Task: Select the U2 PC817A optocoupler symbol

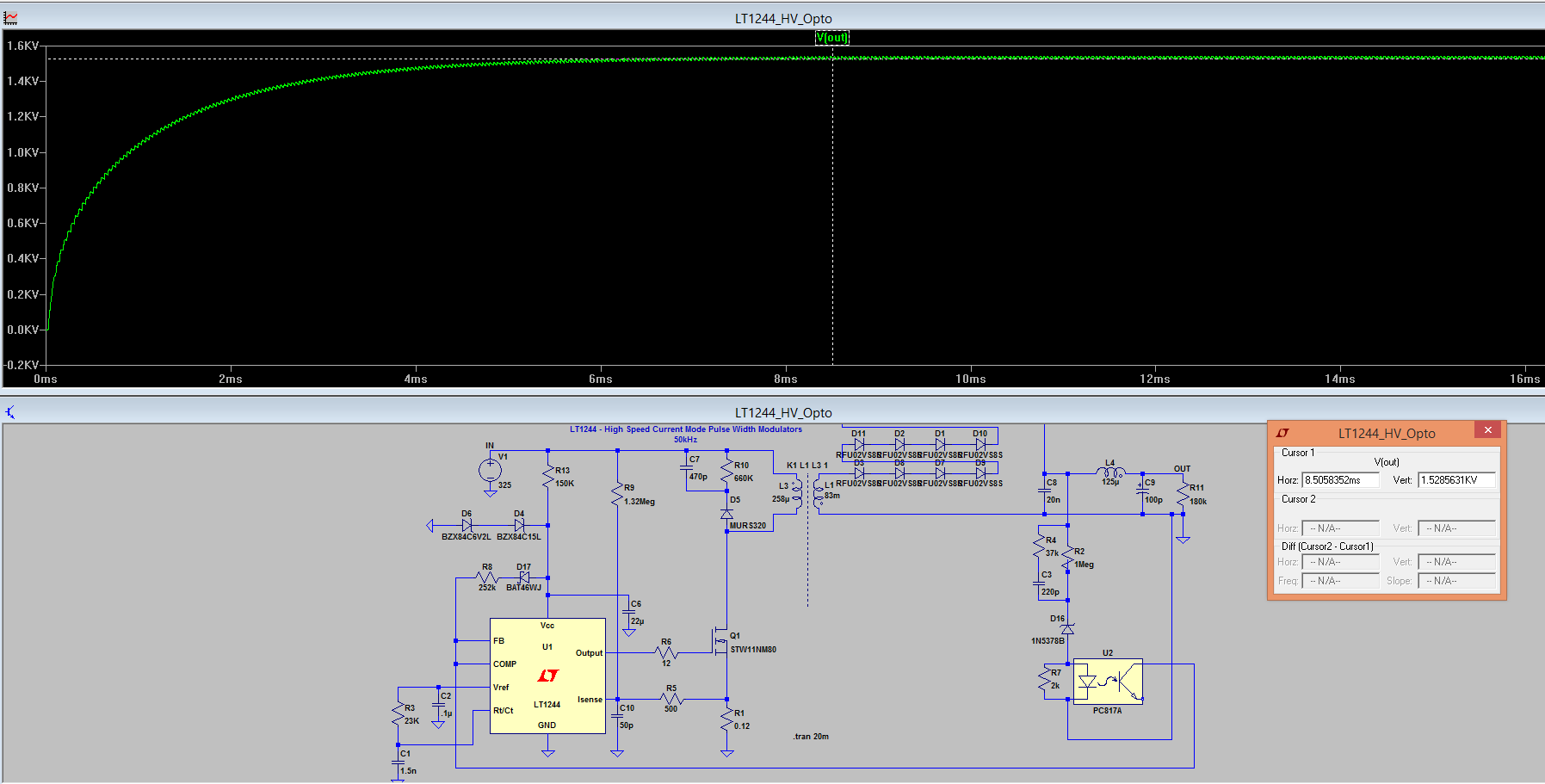Action: tap(1108, 682)
